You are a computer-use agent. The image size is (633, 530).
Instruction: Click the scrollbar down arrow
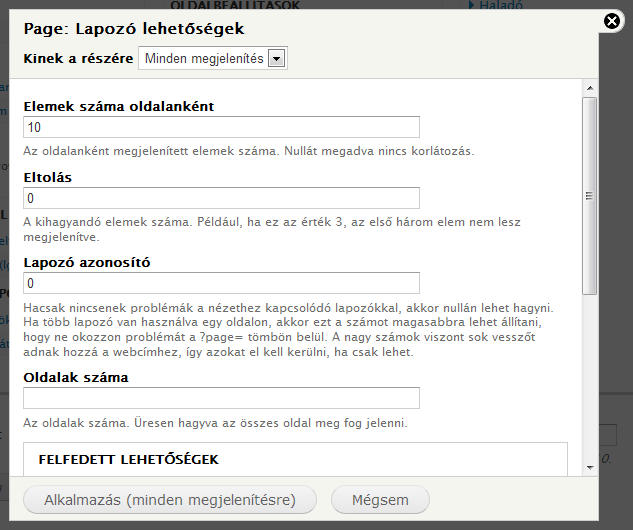590,467
